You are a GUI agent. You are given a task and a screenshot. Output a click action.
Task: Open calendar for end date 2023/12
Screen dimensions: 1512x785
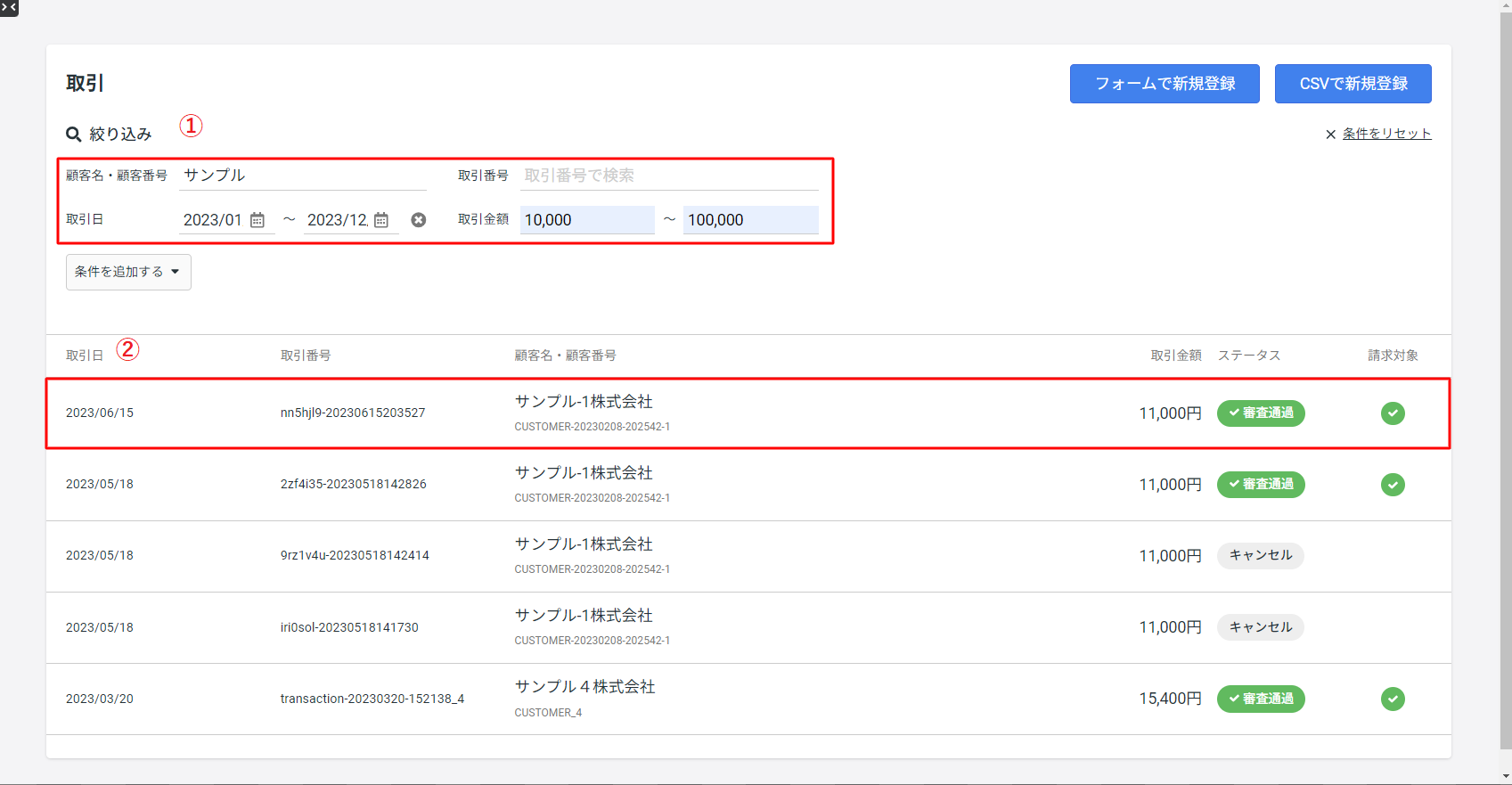381,220
